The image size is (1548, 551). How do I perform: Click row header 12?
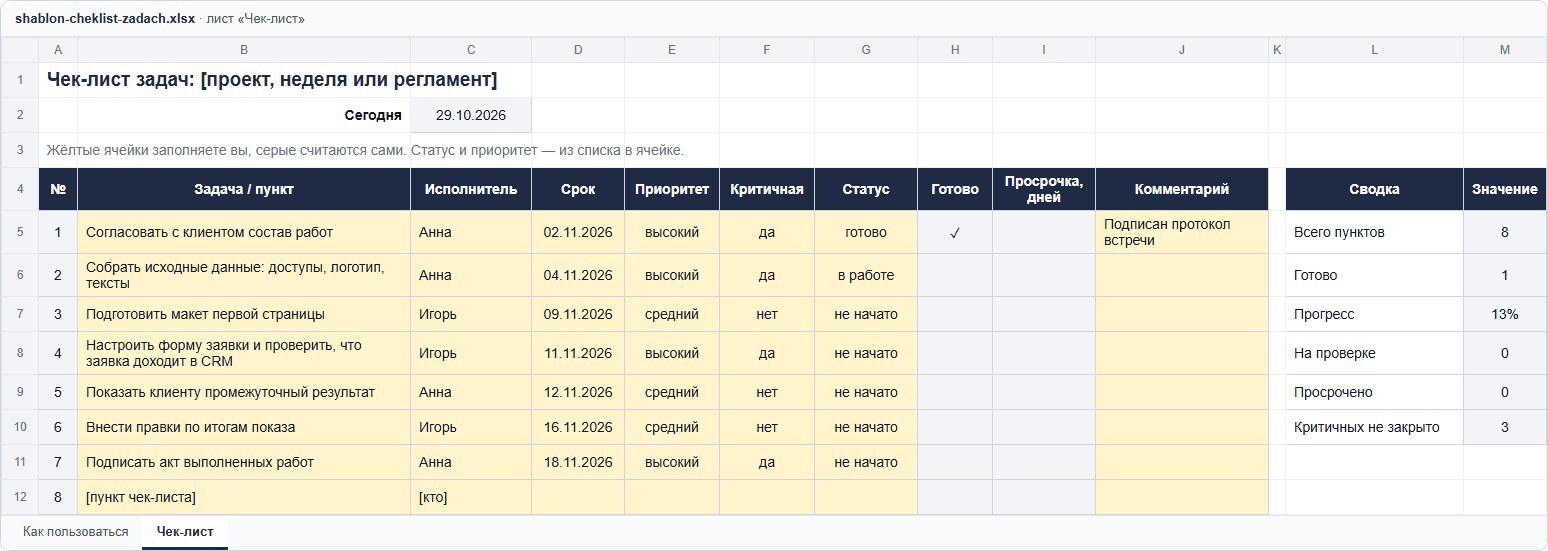point(20,497)
